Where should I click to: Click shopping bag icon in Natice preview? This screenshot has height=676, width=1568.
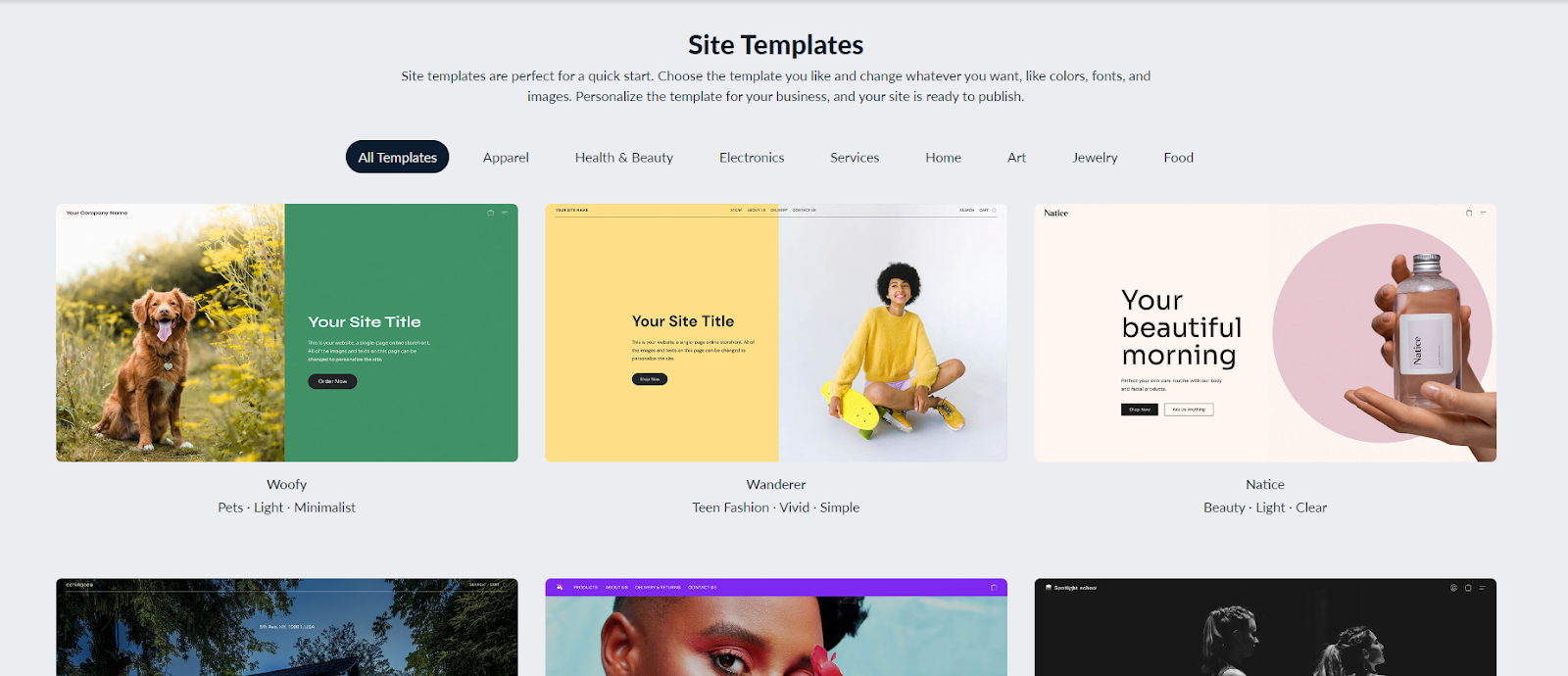pos(1469,213)
